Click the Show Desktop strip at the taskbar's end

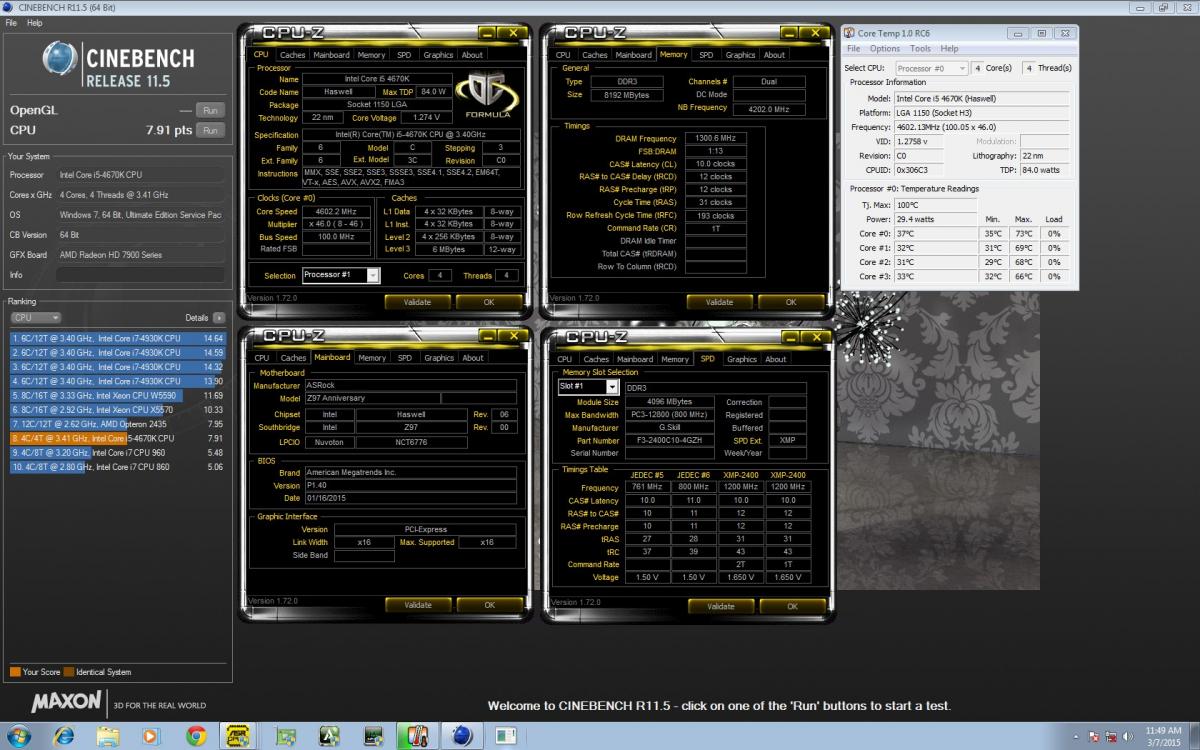tap(1194, 737)
